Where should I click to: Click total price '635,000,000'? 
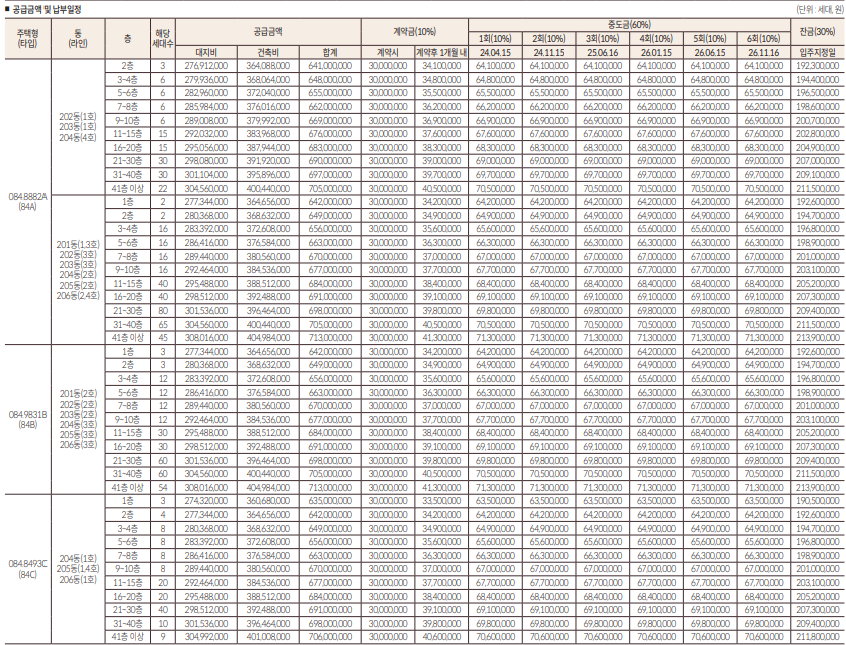click(330, 501)
